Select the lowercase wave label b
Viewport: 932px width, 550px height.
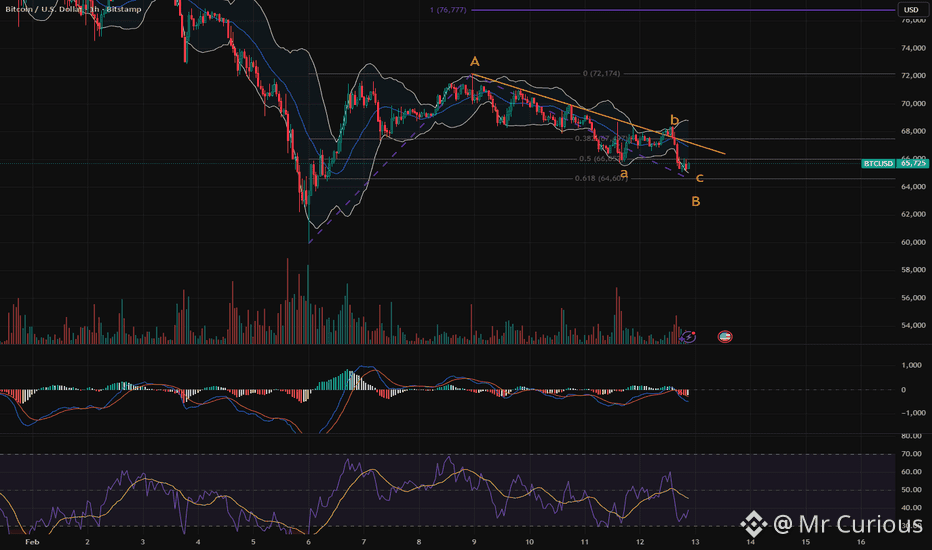674,120
